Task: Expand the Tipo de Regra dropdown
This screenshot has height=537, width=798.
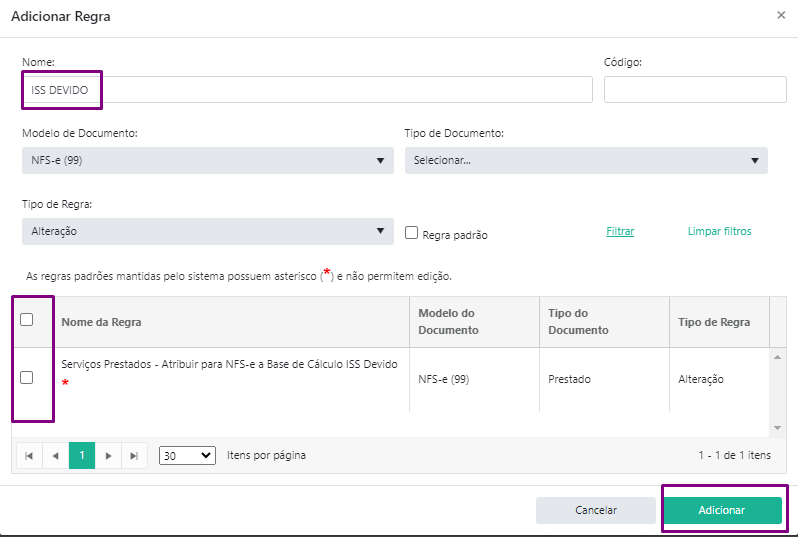Action: point(208,232)
